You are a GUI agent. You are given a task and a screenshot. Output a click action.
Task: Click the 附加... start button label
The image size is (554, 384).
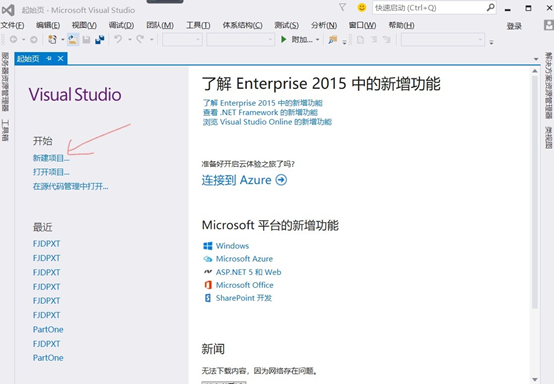pos(302,40)
